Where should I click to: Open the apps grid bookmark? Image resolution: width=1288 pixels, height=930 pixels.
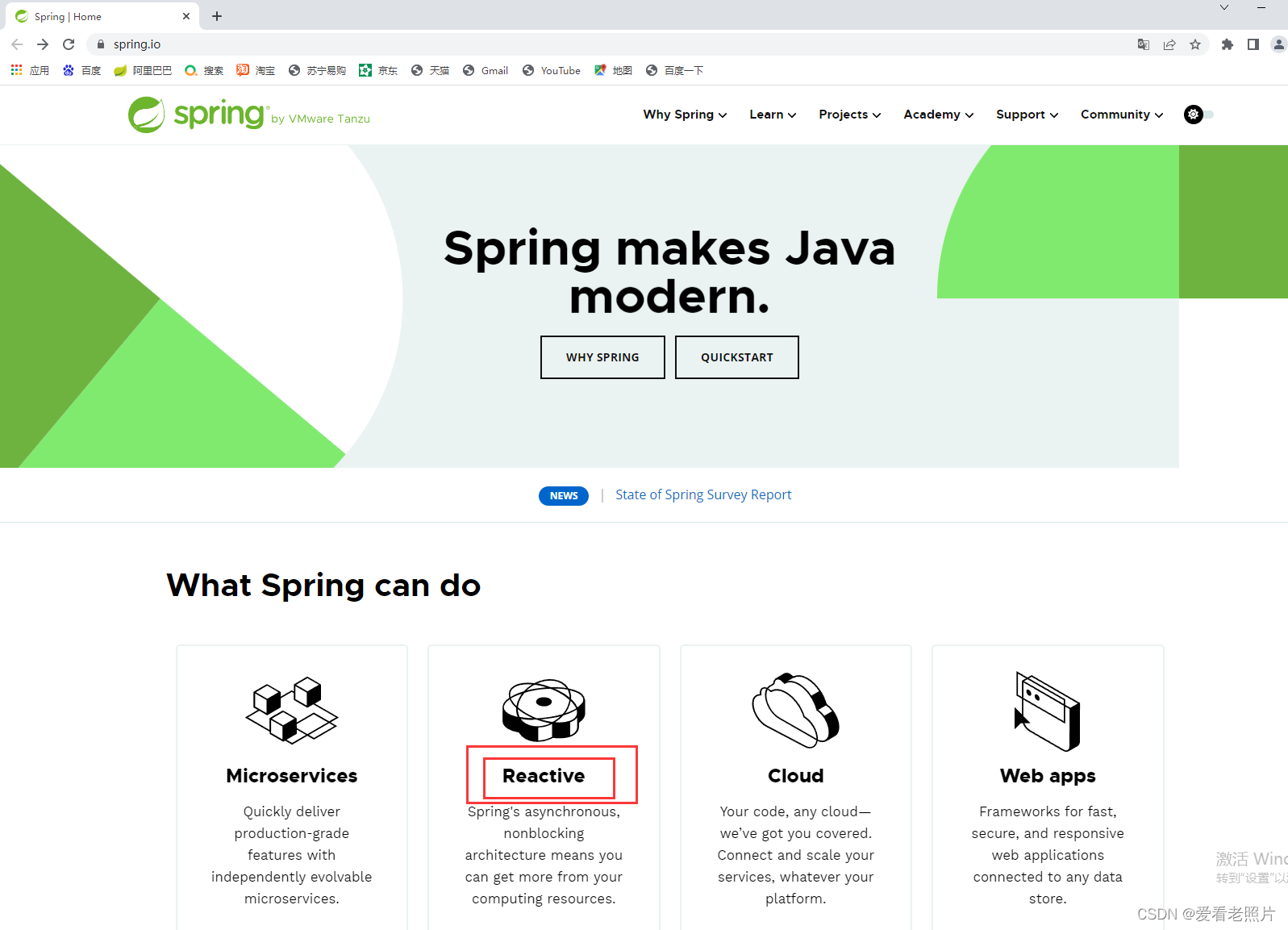pos(30,70)
